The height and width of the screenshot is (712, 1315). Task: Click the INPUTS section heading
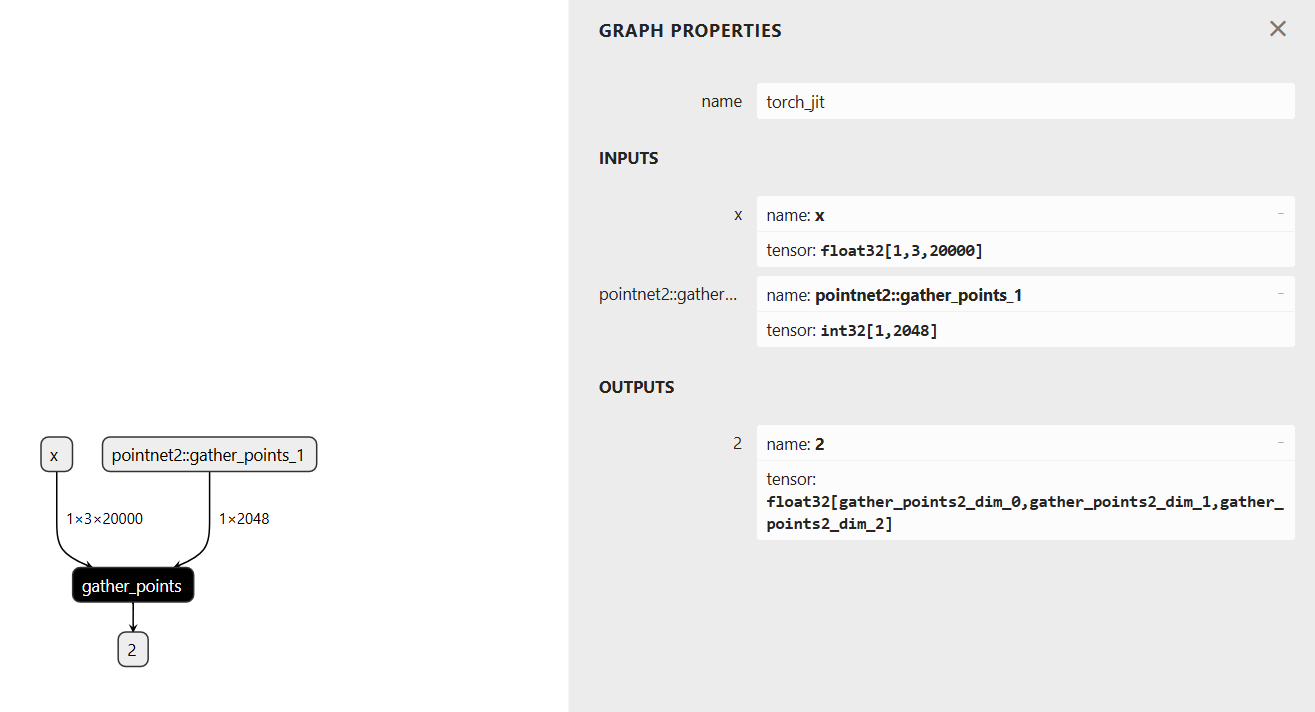(628, 158)
